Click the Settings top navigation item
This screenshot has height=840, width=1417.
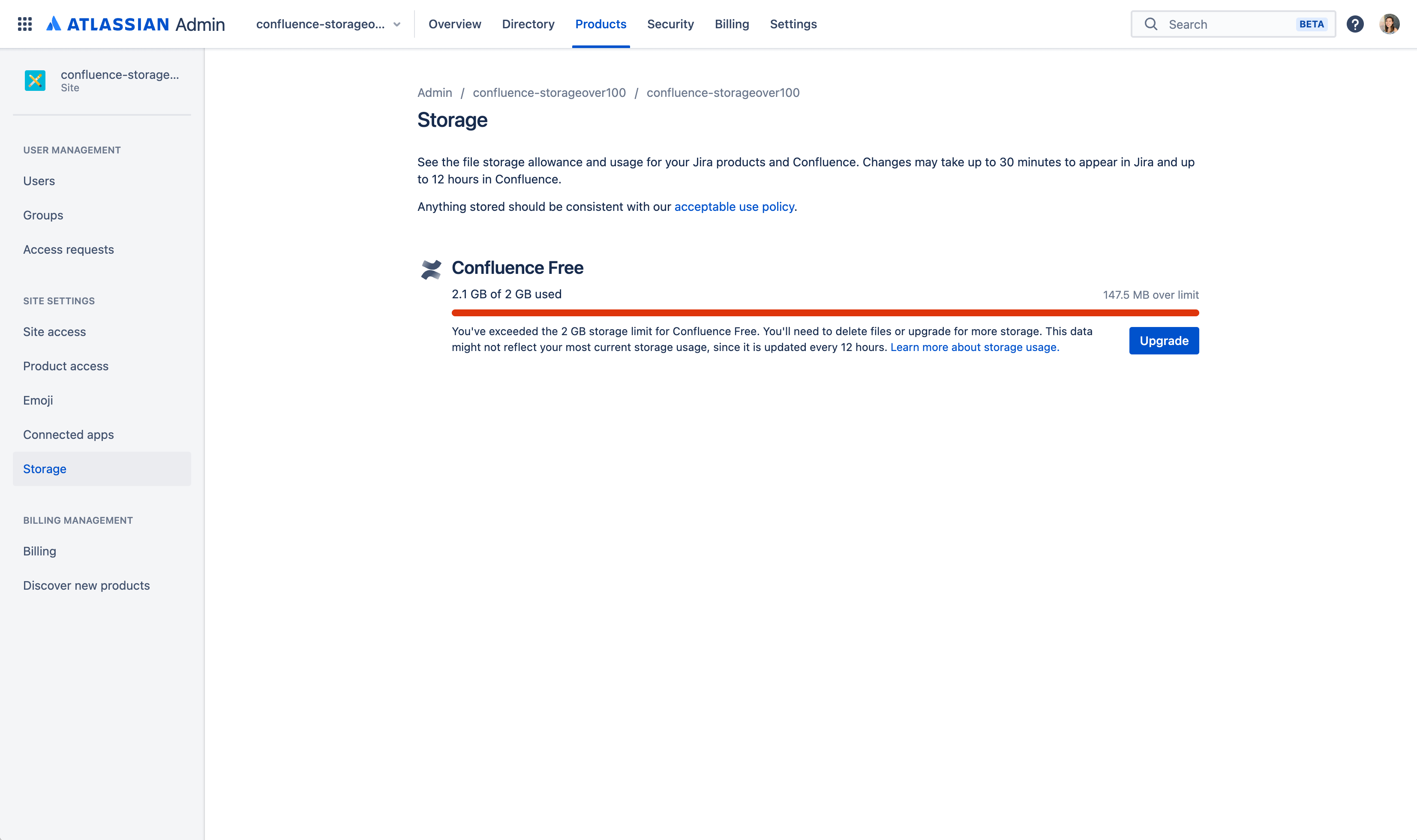[793, 24]
